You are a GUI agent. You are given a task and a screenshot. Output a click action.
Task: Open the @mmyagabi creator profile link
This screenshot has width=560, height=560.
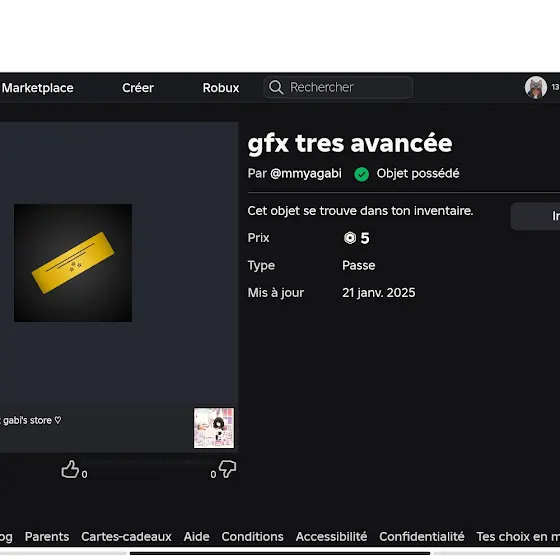pyautogui.click(x=306, y=174)
